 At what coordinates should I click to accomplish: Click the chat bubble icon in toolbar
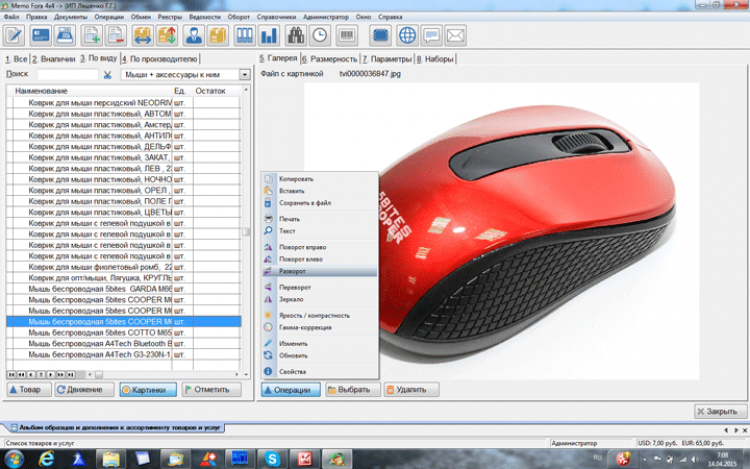coord(432,36)
